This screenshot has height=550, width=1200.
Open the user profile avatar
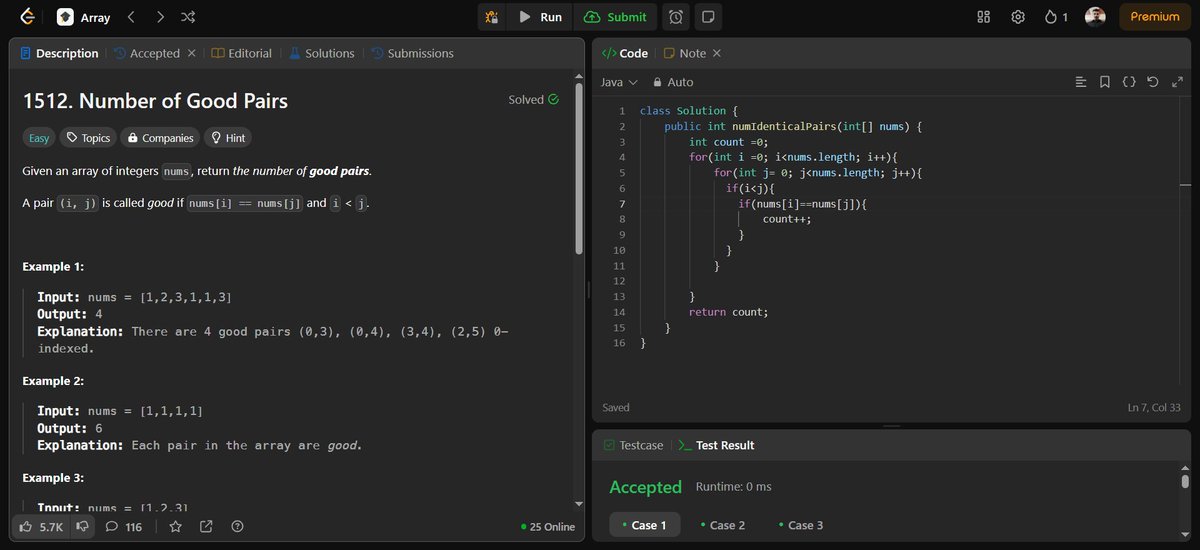click(1095, 17)
